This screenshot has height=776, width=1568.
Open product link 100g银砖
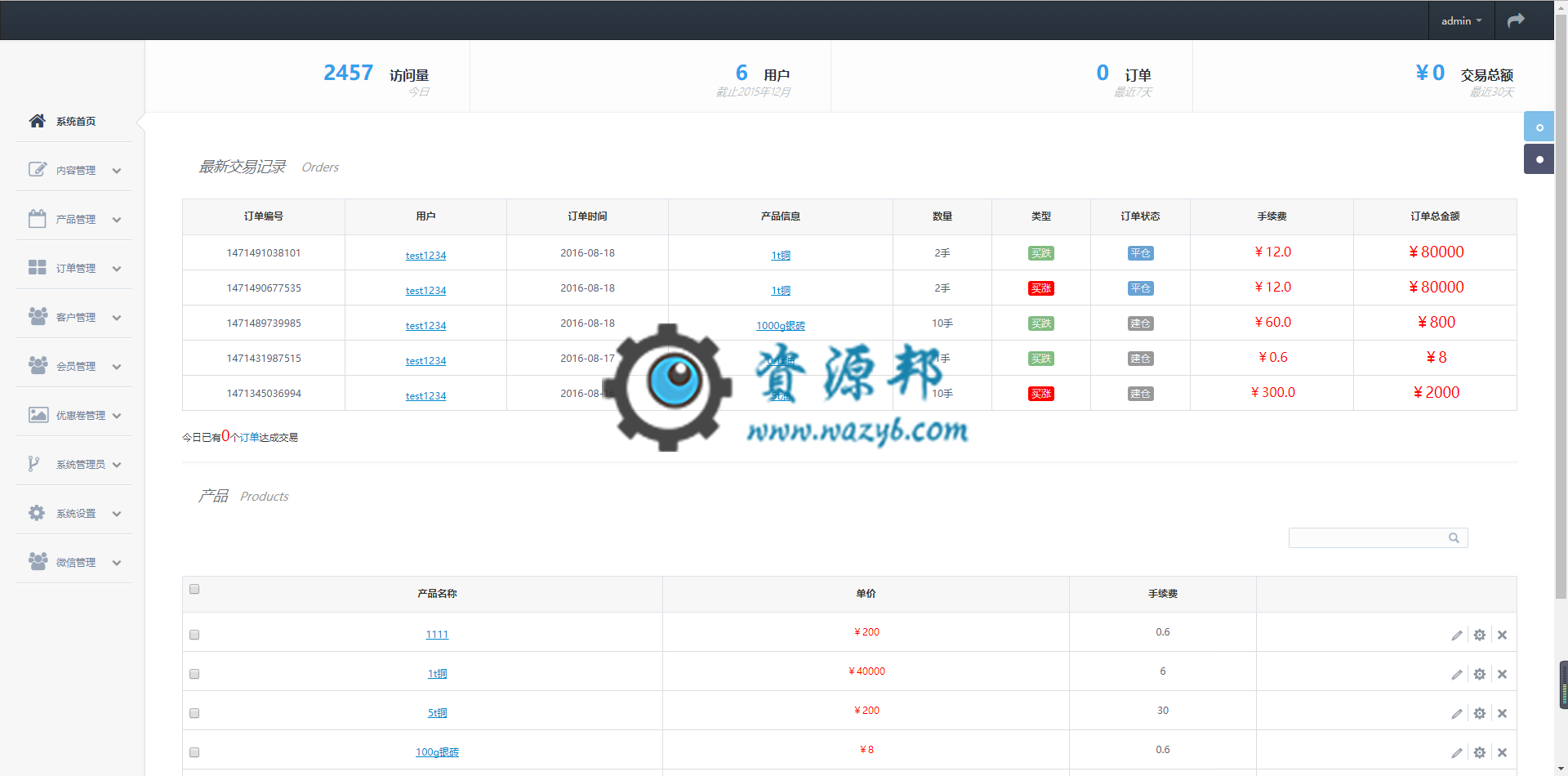click(x=437, y=751)
